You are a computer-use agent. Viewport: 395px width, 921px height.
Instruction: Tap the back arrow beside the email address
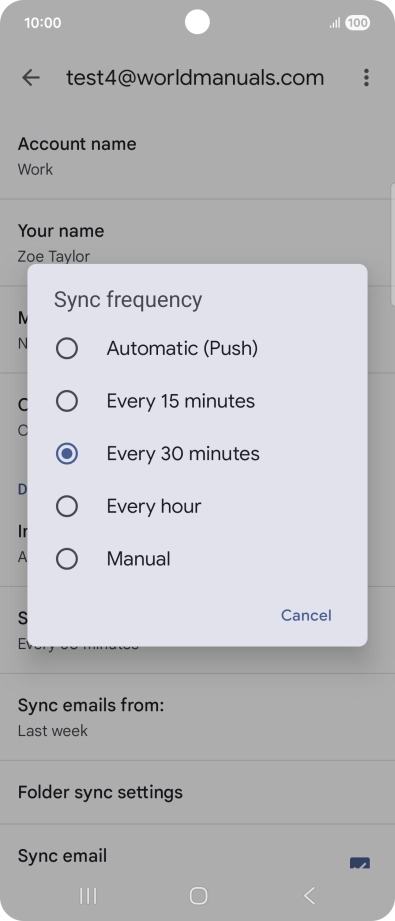pyautogui.click(x=31, y=78)
